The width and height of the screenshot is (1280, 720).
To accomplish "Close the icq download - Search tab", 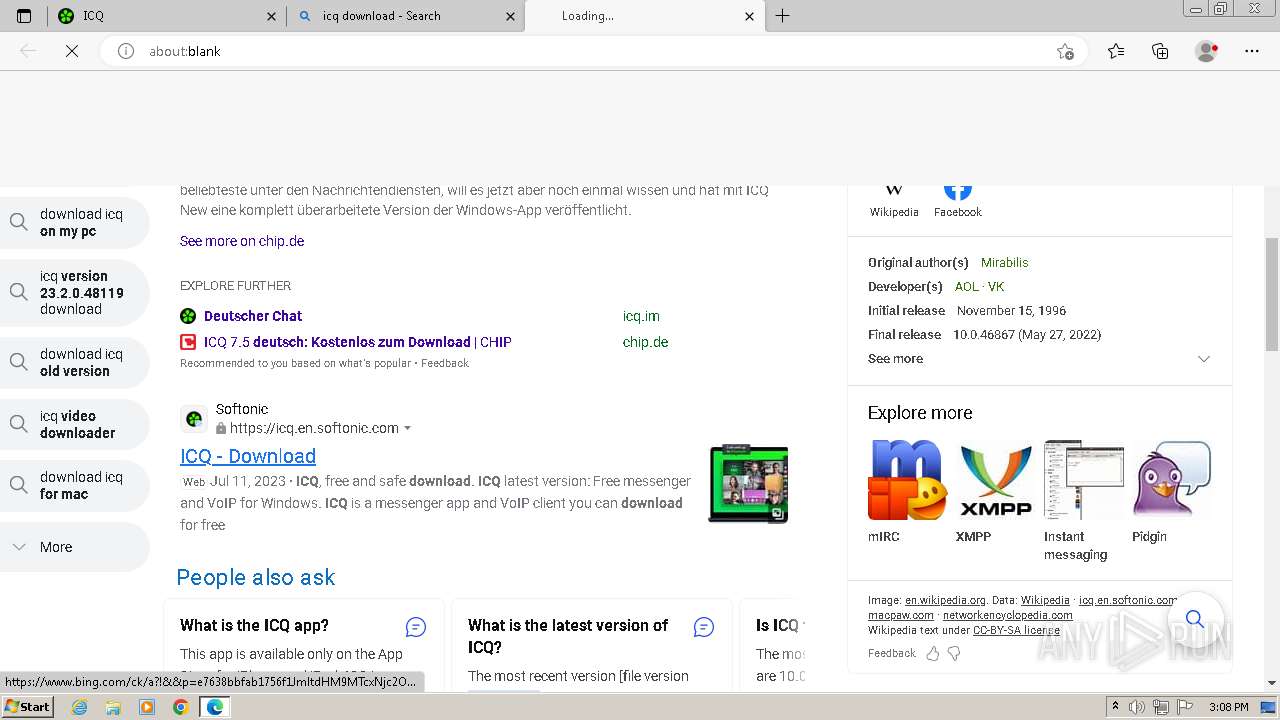I will point(511,16).
